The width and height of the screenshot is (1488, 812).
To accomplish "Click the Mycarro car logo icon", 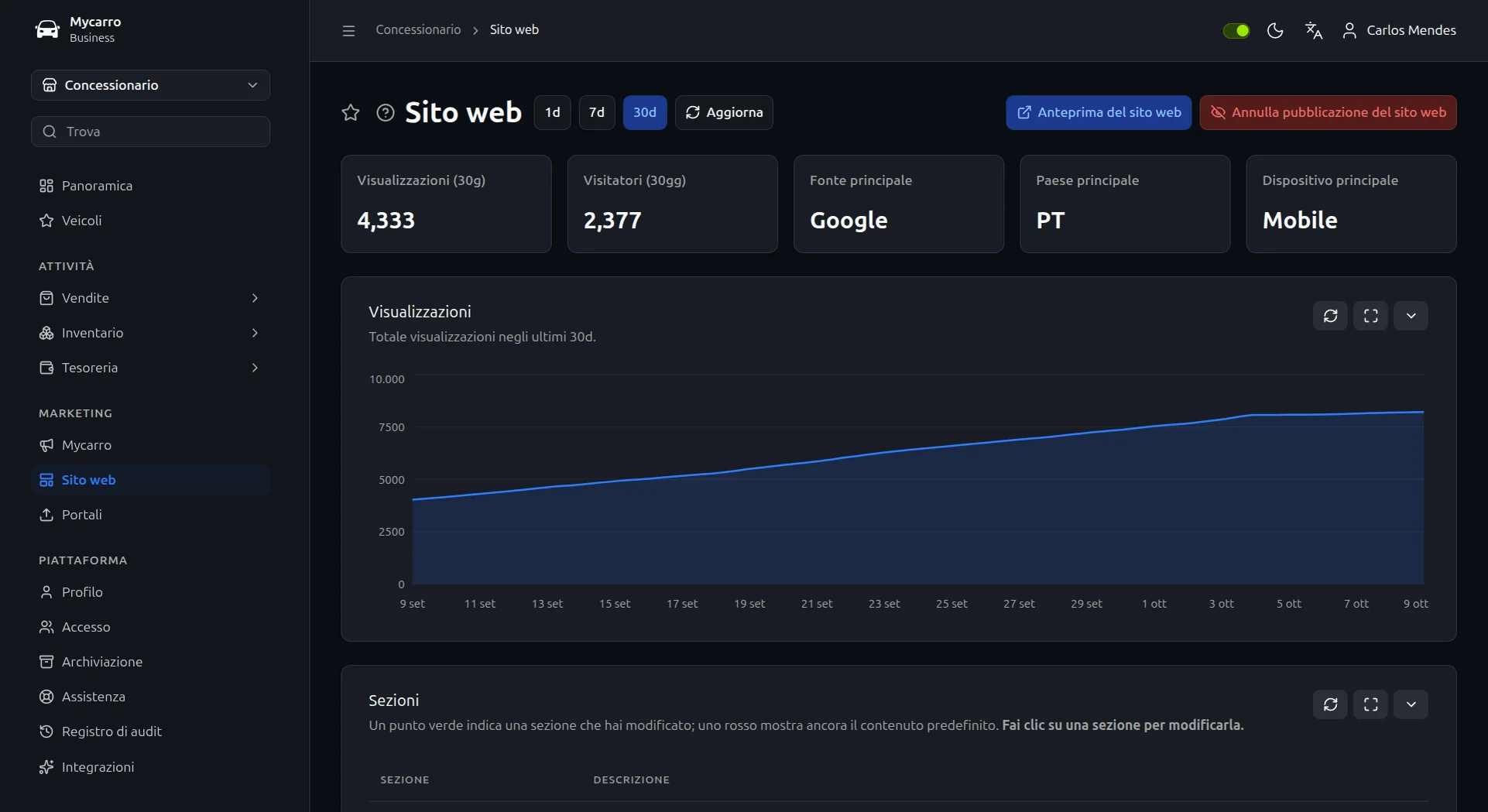I will (47, 29).
